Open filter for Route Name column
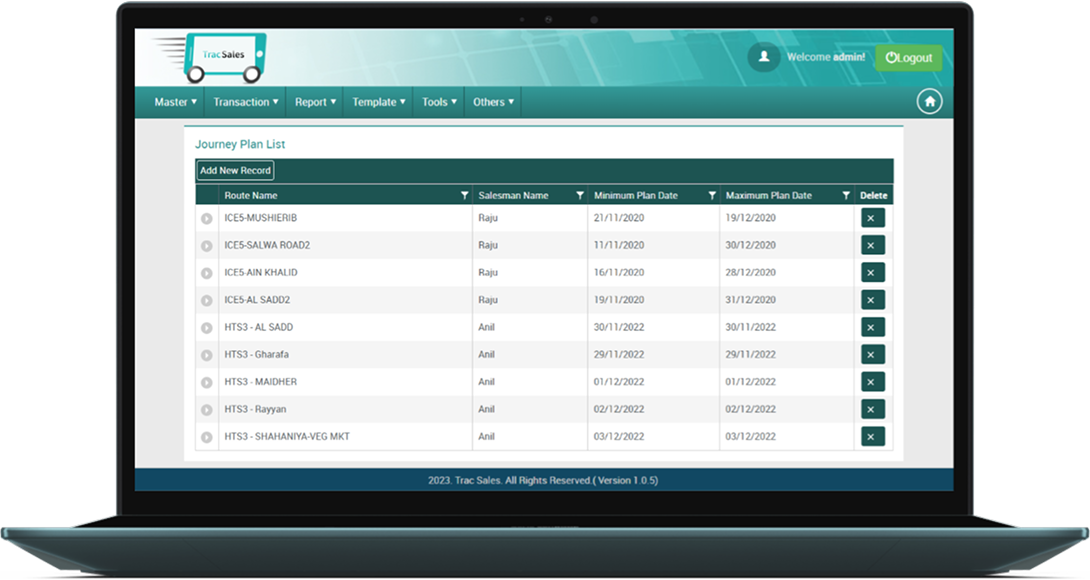 [x=464, y=196]
